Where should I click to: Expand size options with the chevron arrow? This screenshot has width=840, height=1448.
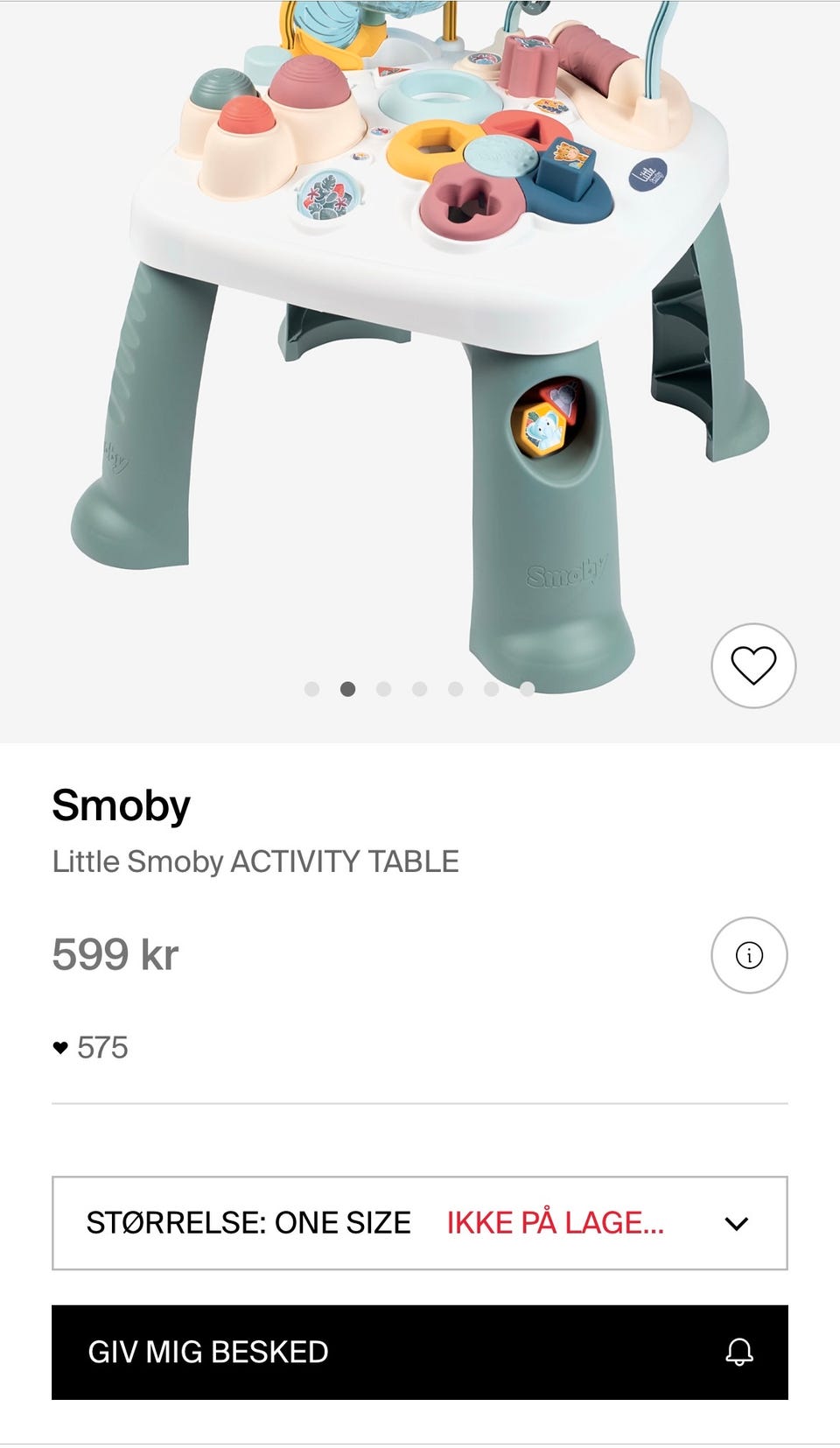click(737, 1224)
